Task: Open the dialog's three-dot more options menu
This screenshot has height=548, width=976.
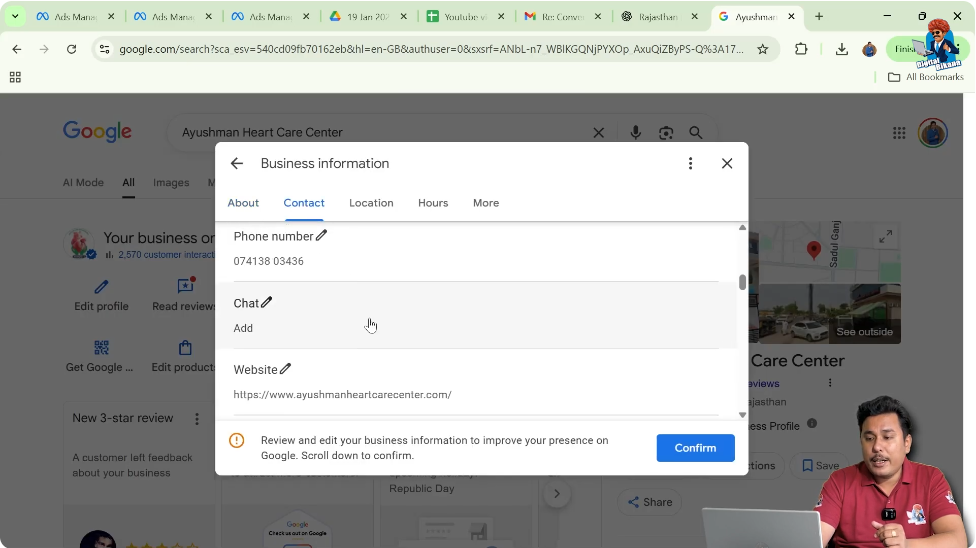Action: 690,163
